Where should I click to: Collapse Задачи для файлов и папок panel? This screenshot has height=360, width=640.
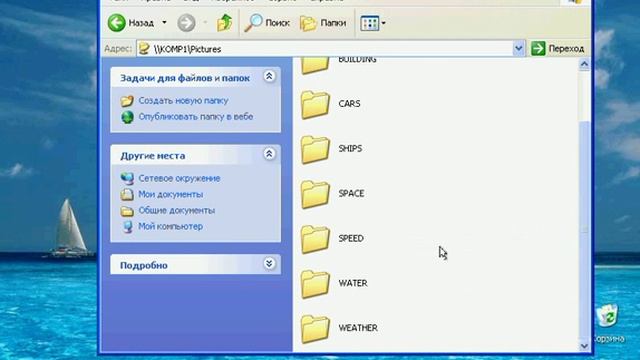pos(269,76)
